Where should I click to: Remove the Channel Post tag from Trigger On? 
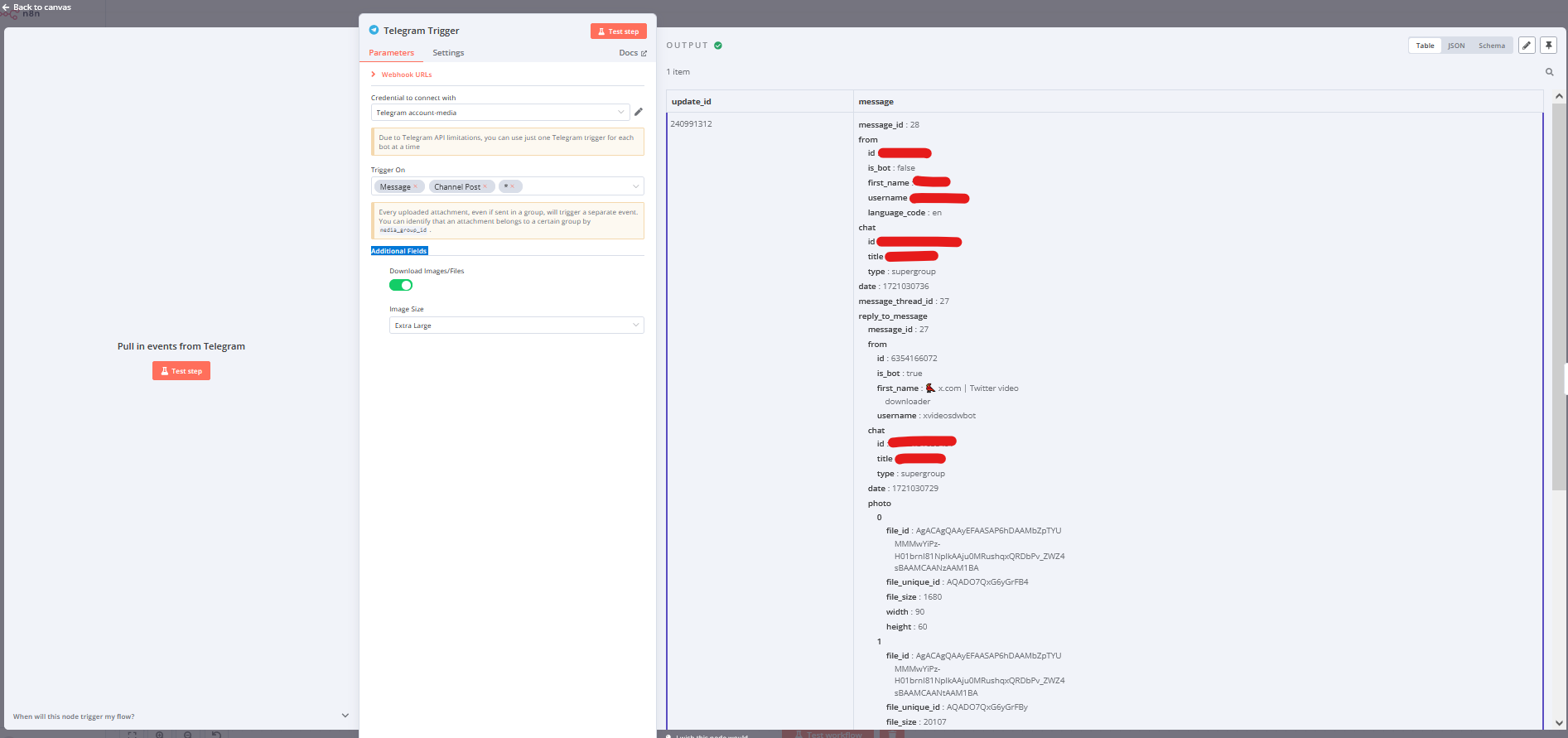(x=485, y=187)
